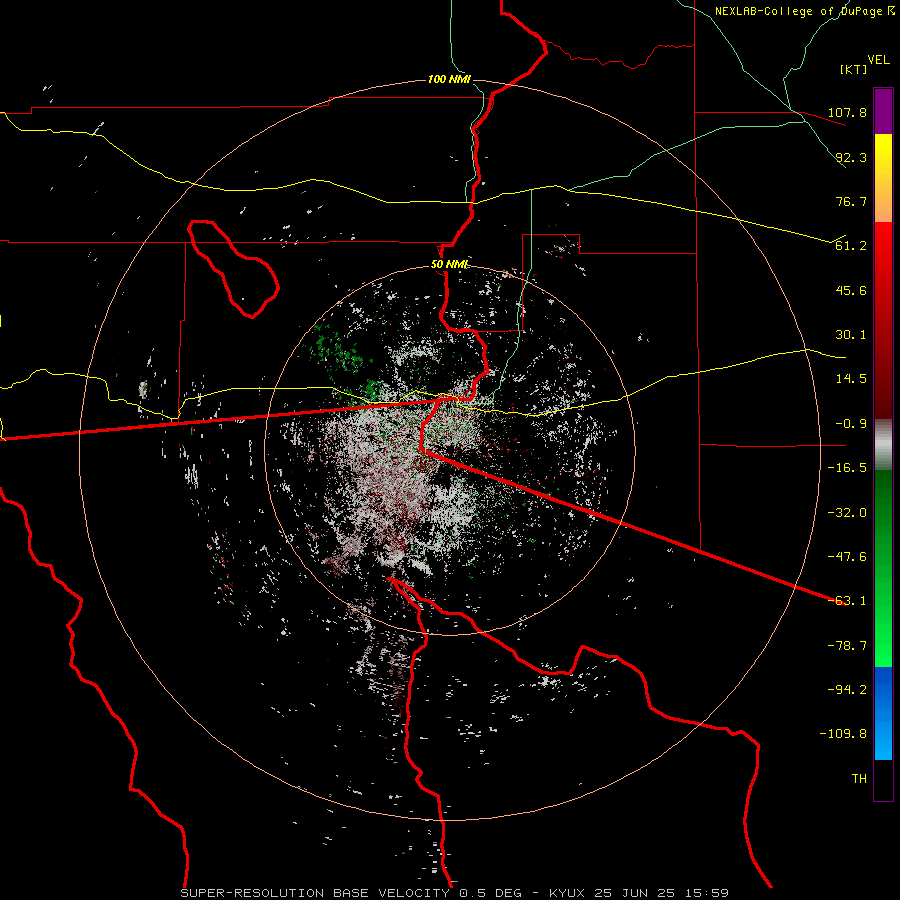Pick the green segment of the color bar
Image resolution: width=900 pixels, height=900 pixels.
(883, 568)
